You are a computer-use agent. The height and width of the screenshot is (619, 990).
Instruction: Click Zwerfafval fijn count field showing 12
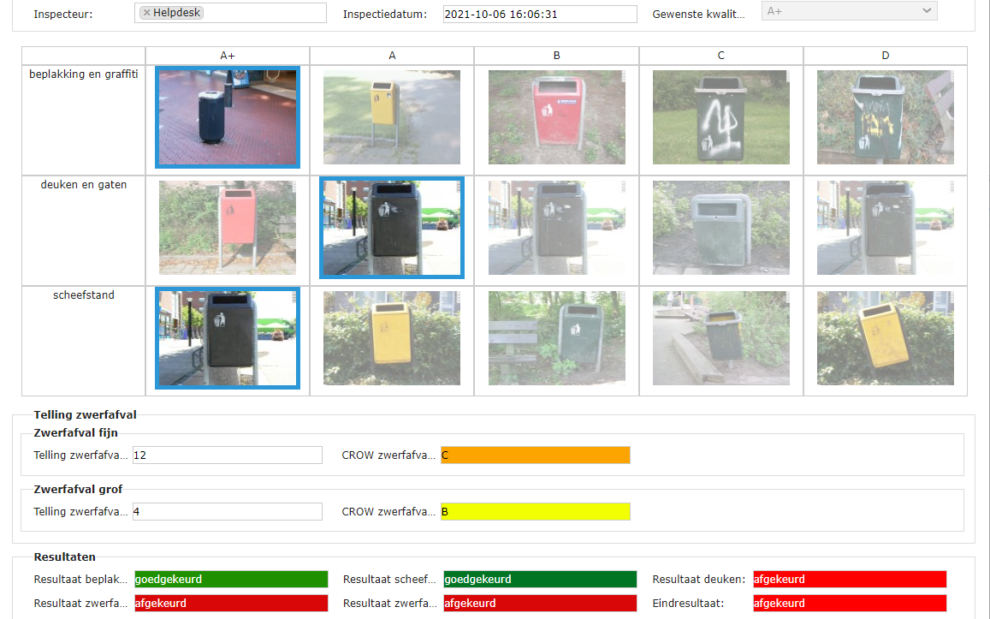click(227, 455)
